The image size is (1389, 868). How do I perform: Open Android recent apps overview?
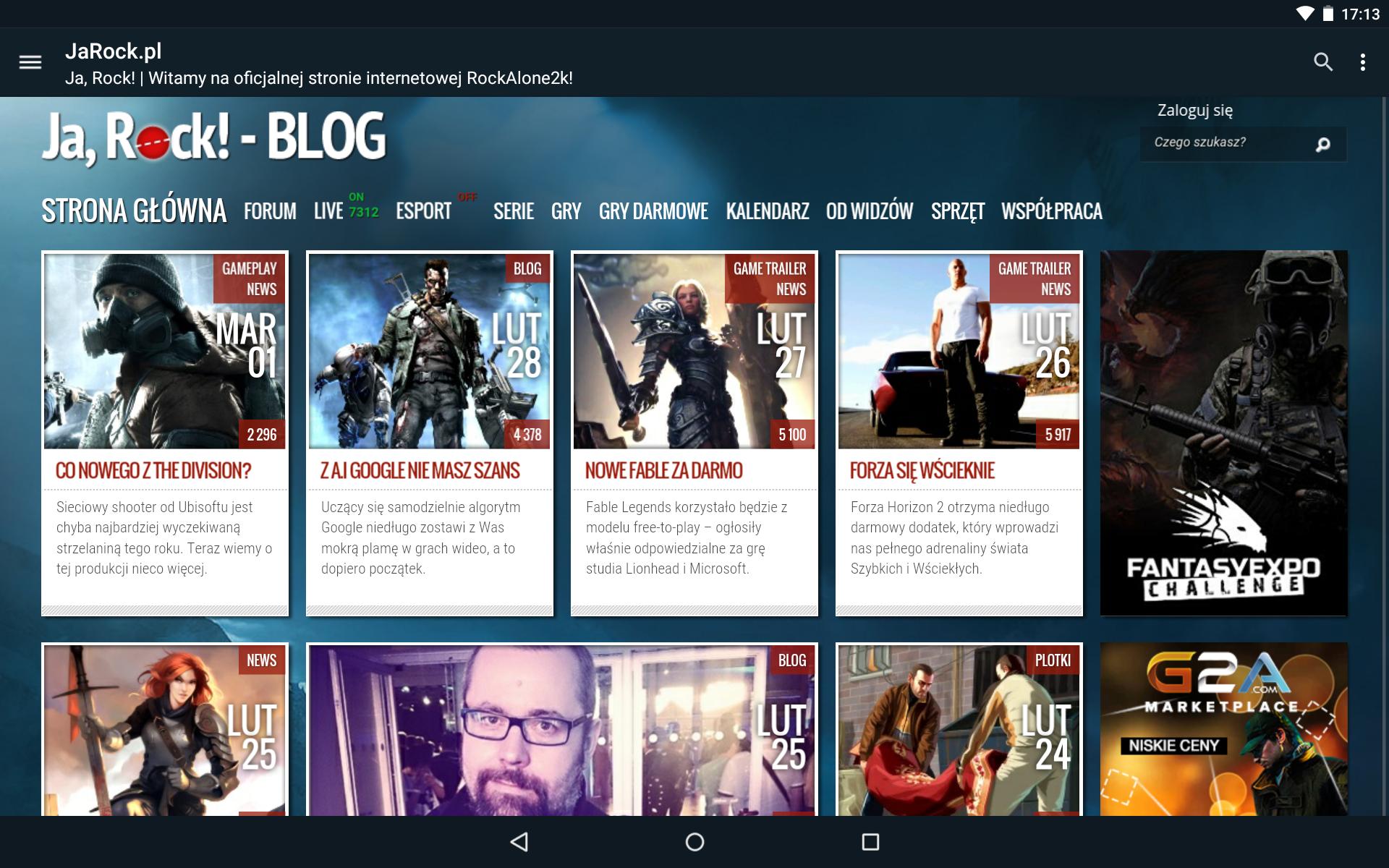(870, 842)
